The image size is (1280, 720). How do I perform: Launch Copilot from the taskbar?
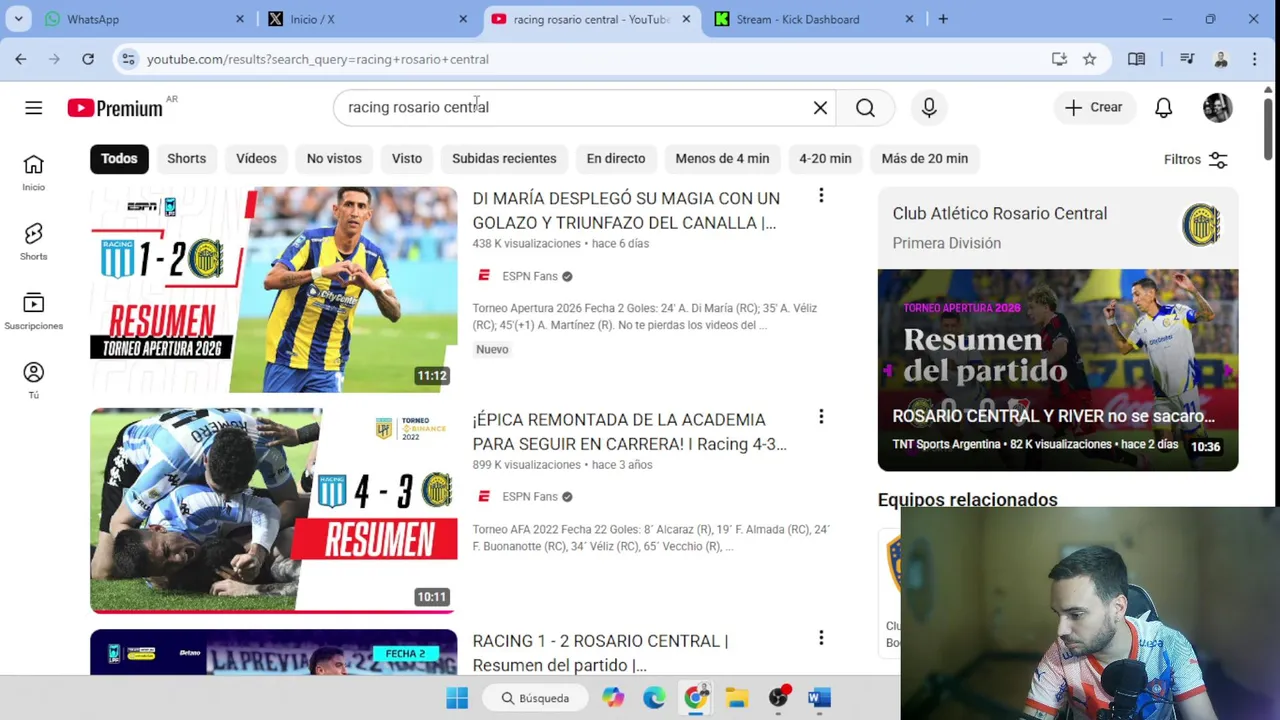tap(613, 698)
